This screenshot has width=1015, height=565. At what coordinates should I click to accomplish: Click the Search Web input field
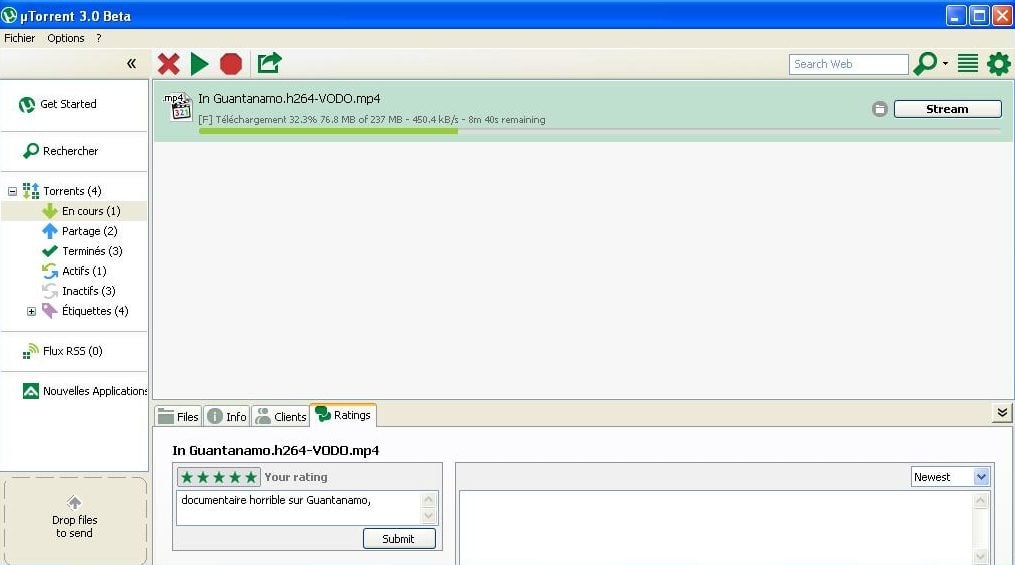[x=848, y=64]
